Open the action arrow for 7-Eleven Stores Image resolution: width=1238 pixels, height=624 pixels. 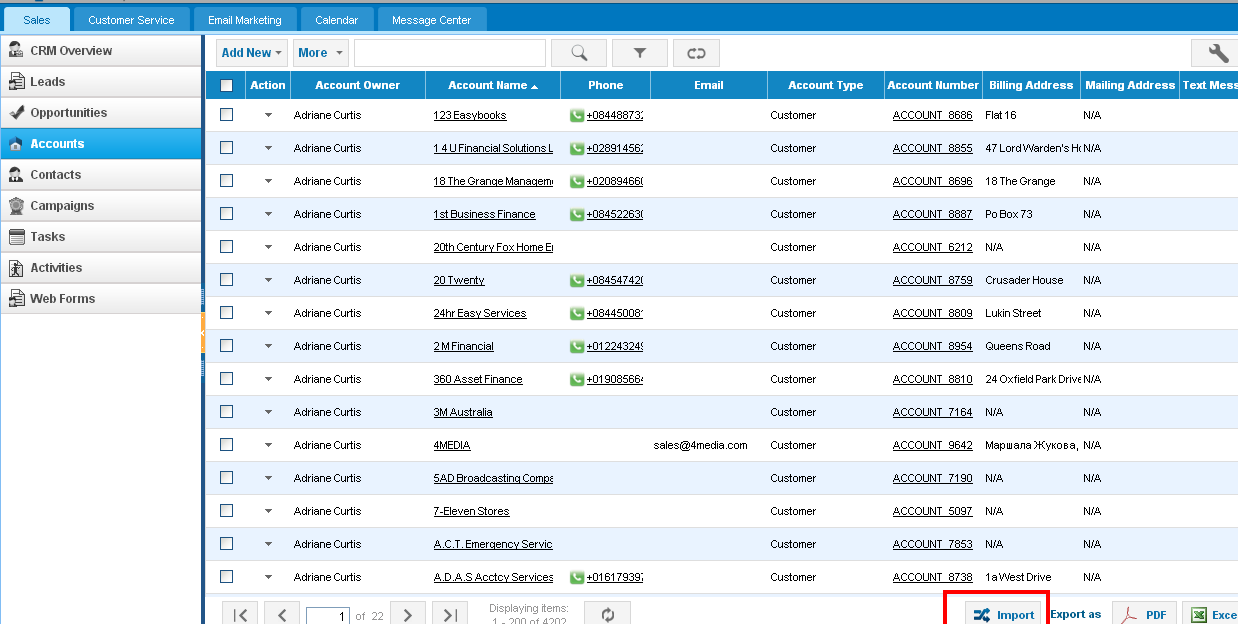(x=268, y=512)
